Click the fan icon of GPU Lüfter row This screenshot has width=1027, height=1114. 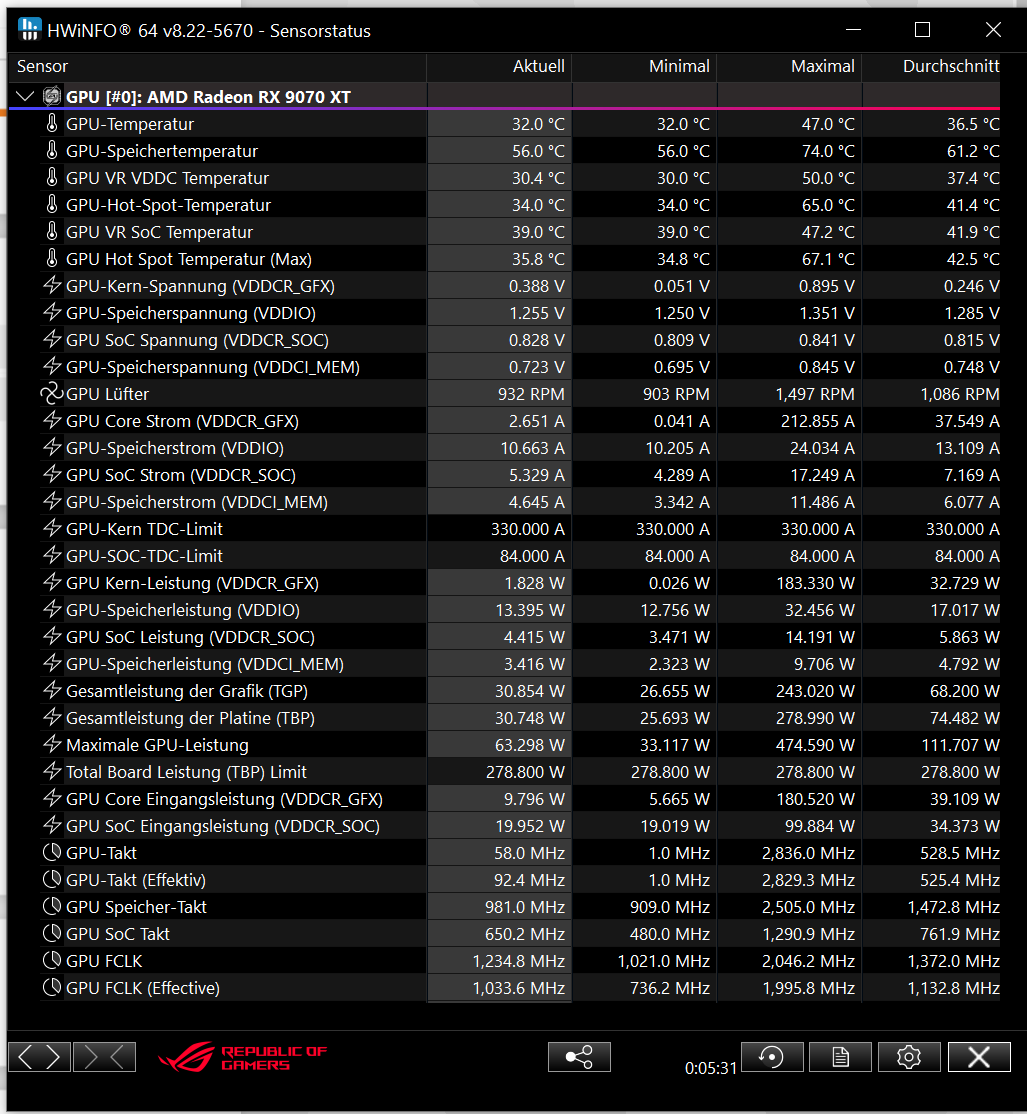click(52, 394)
